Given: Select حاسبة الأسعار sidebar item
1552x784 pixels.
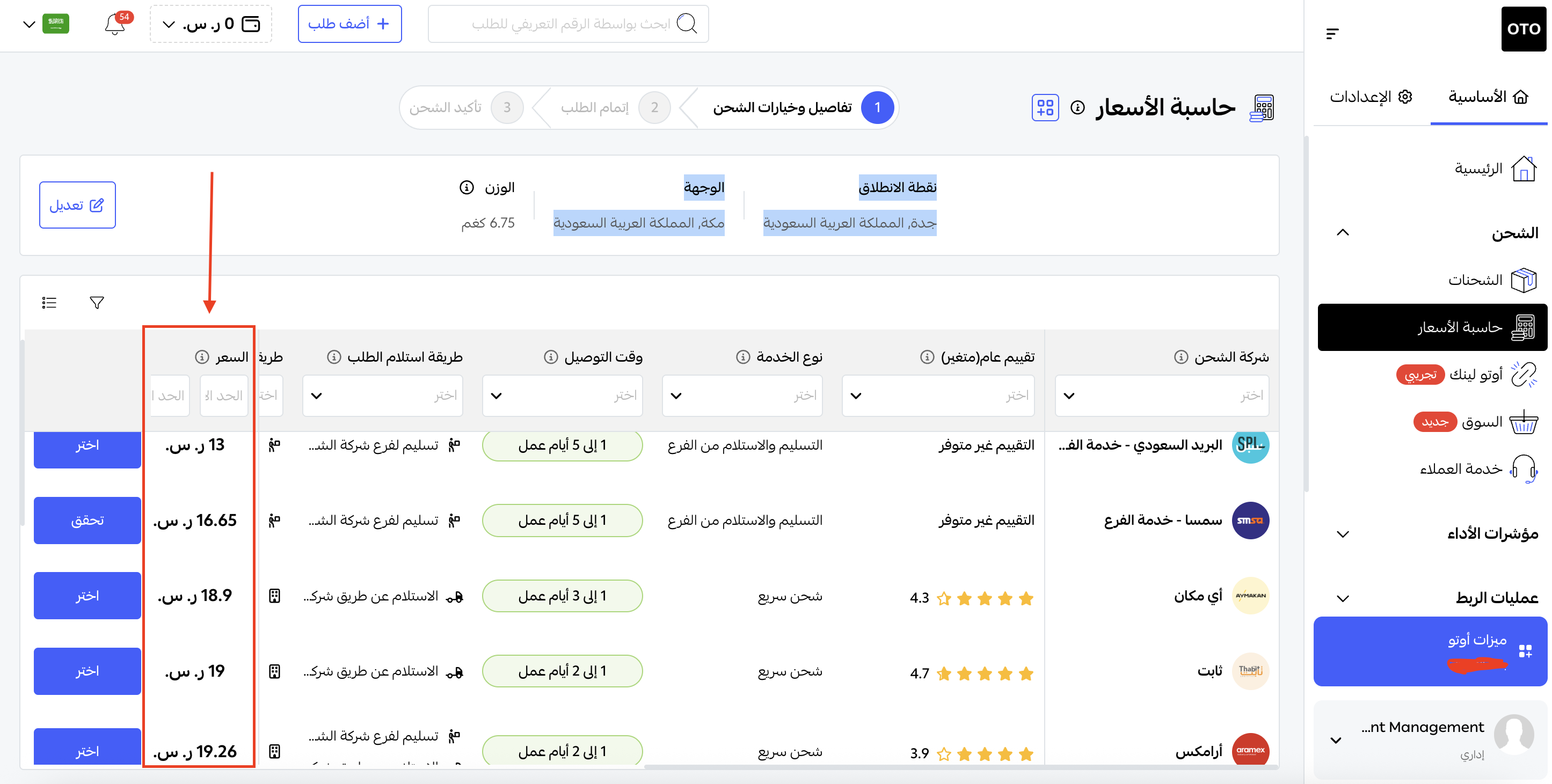Looking at the screenshot, I should (x=1432, y=327).
